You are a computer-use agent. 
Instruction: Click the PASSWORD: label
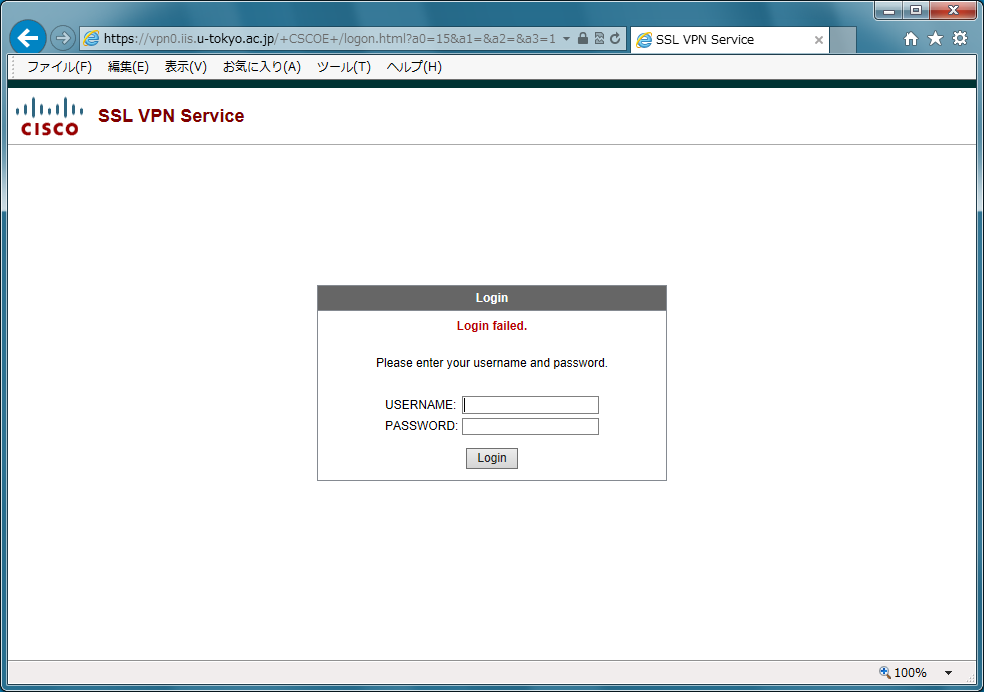422,426
